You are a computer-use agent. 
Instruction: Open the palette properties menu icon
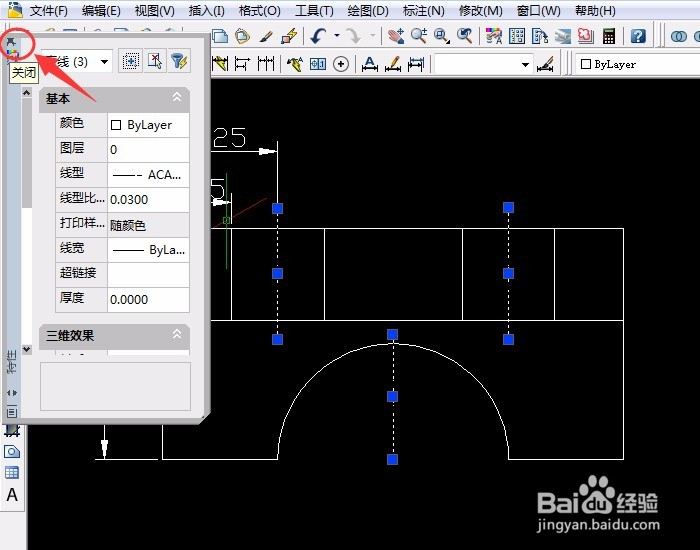(x=12, y=412)
